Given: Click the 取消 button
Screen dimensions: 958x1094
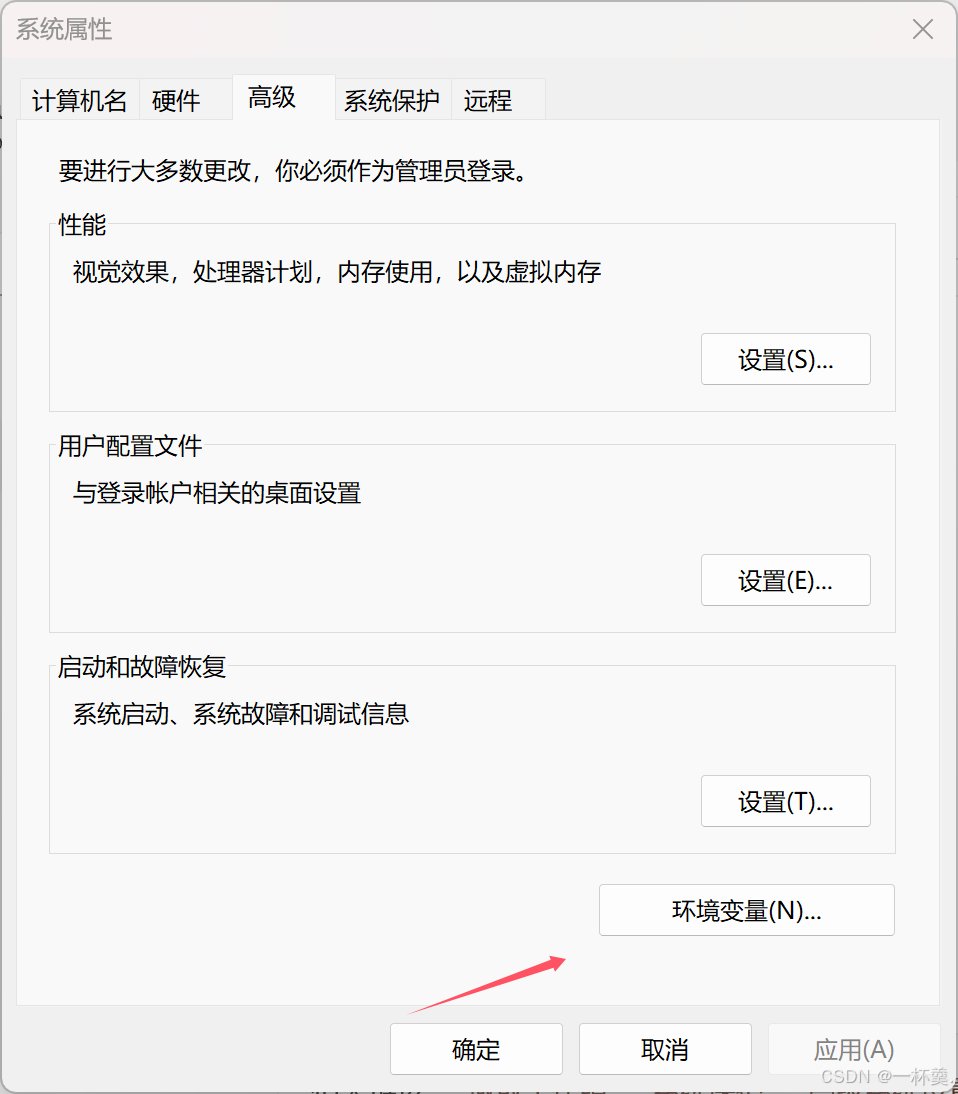Looking at the screenshot, I should (665, 1049).
